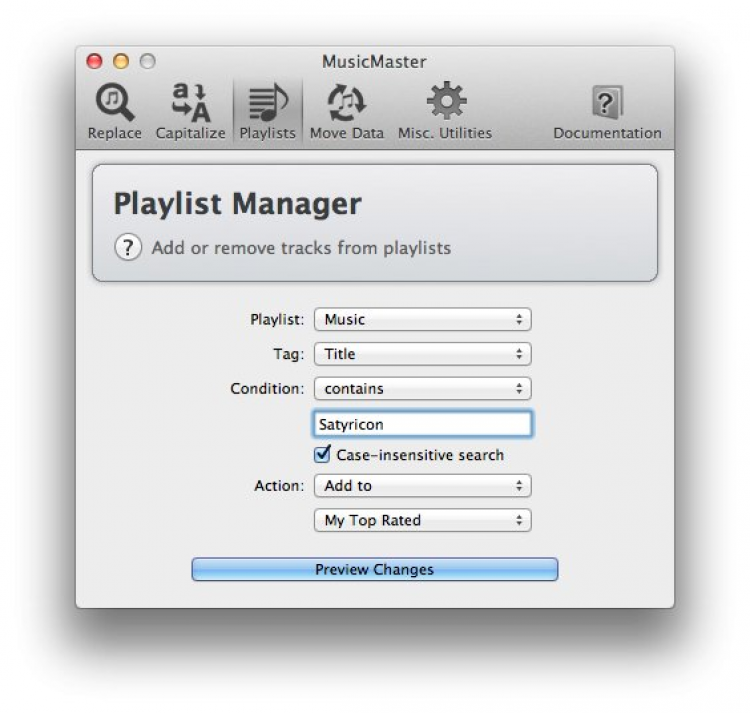Open the Replace tool in toolbar
The height and width of the screenshot is (713, 750).
pyautogui.click(x=115, y=111)
